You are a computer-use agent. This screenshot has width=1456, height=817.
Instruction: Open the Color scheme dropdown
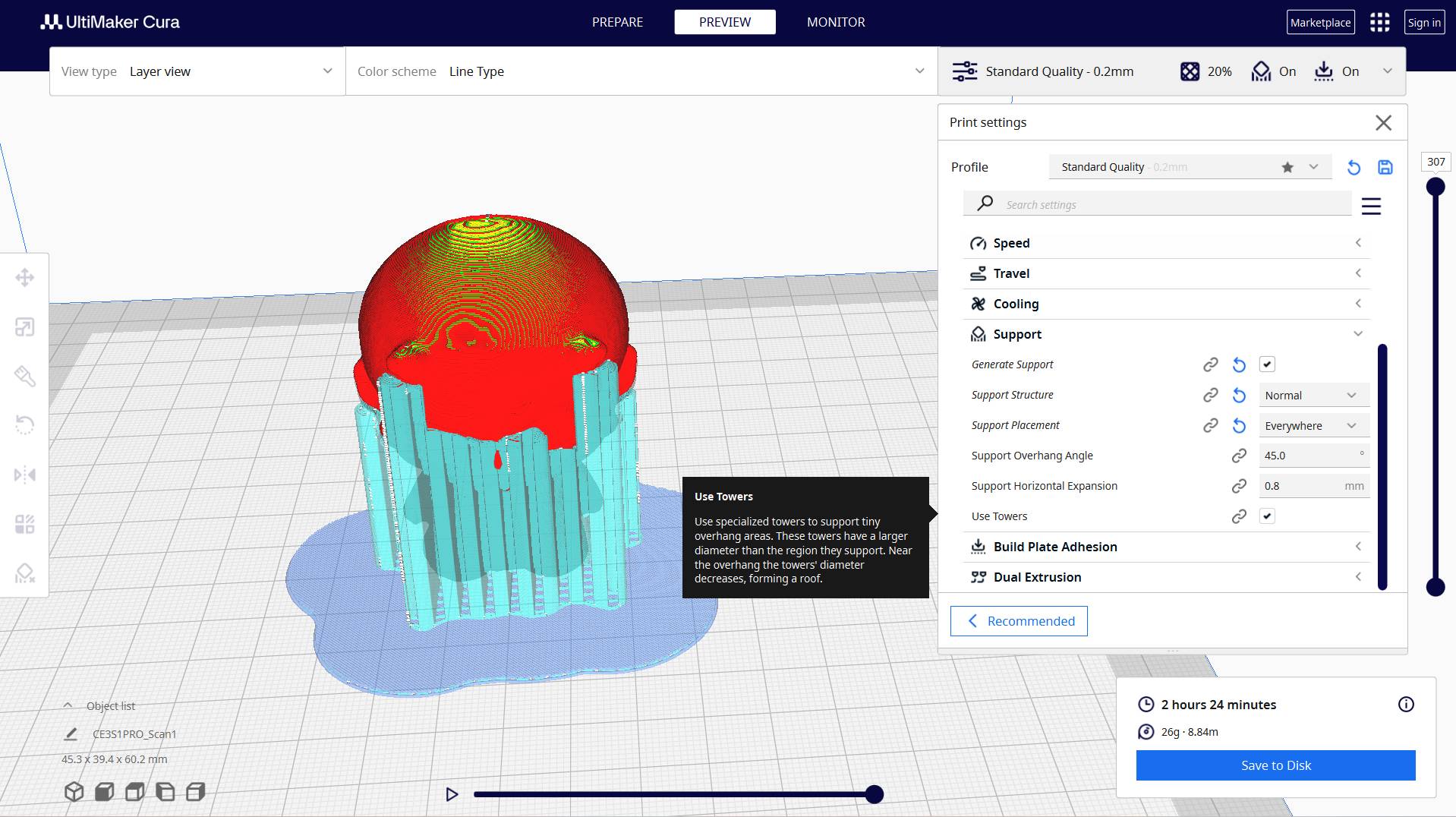(641, 71)
